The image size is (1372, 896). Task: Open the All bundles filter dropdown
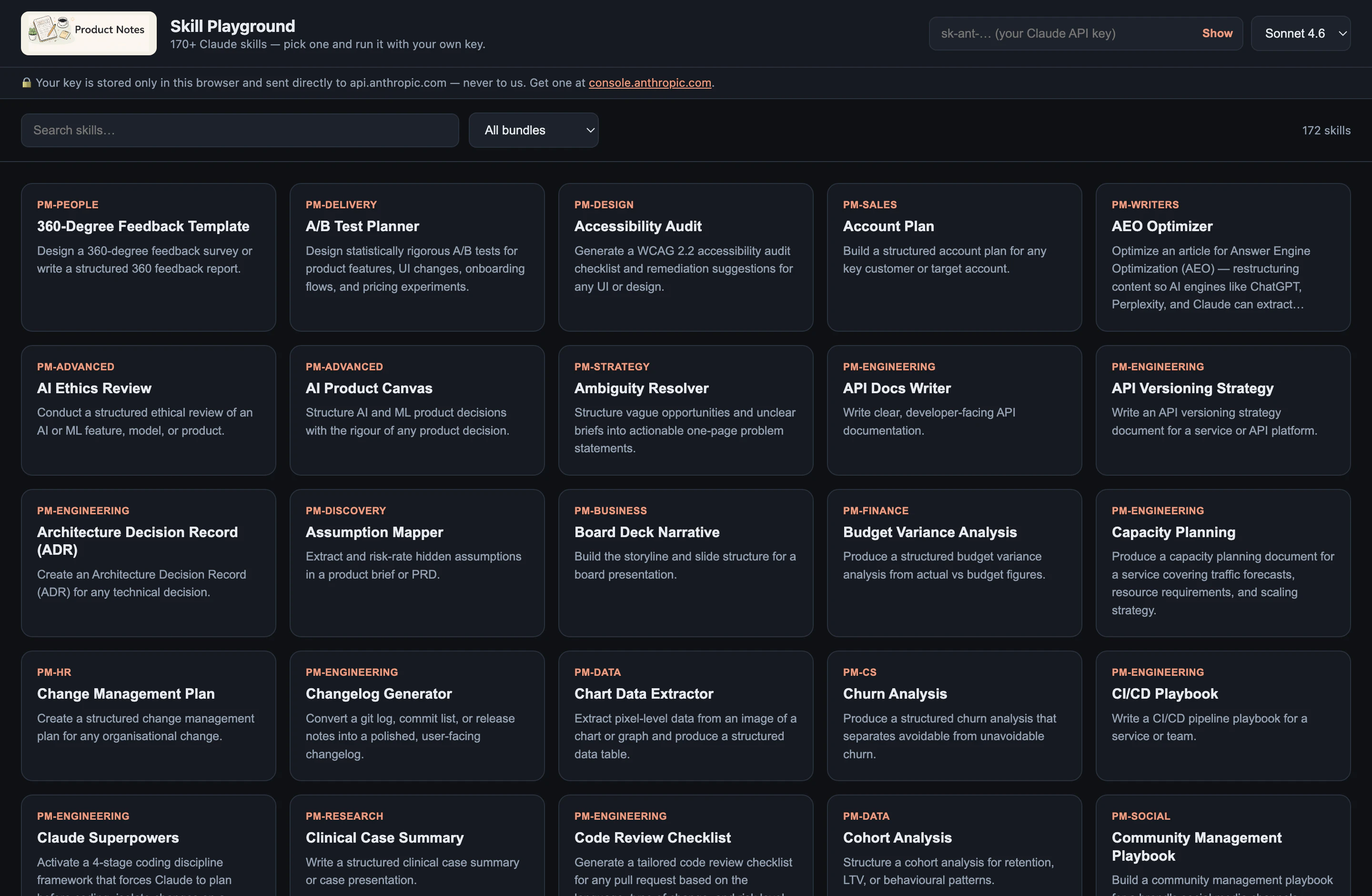click(x=533, y=130)
